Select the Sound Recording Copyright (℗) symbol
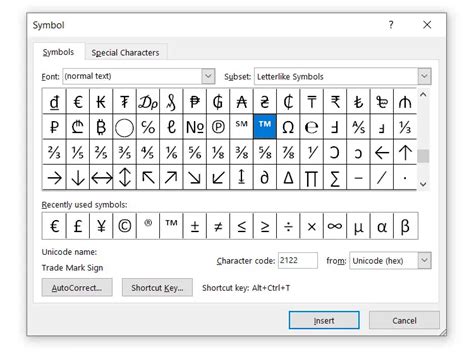The image size is (474, 362). point(218,127)
